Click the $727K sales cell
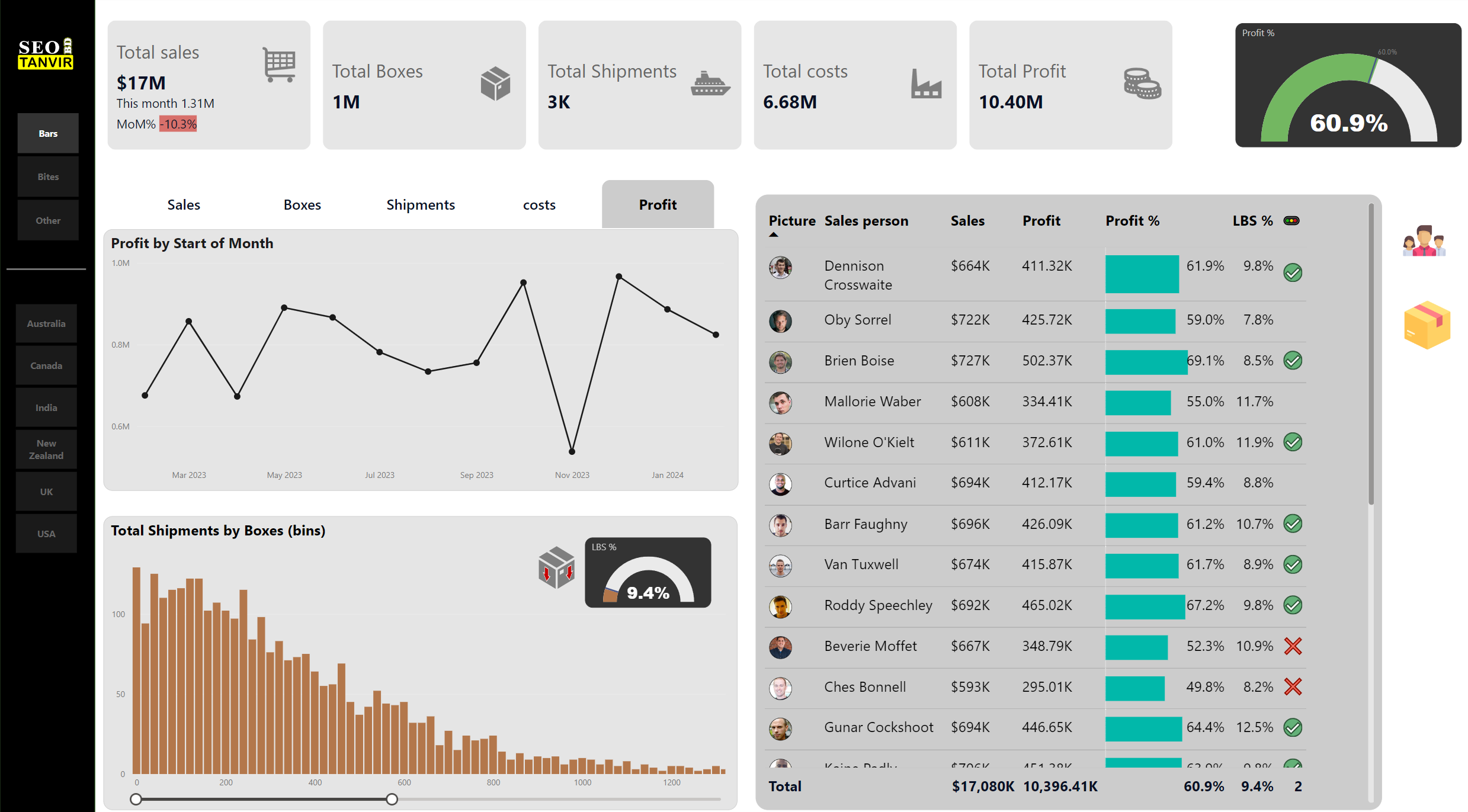 coord(970,361)
